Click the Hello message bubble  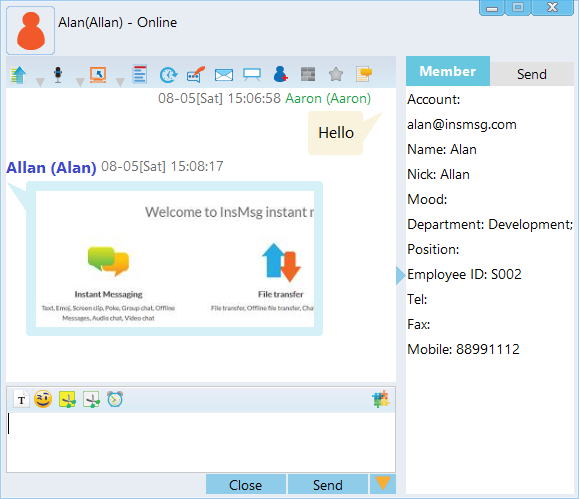[x=336, y=133]
